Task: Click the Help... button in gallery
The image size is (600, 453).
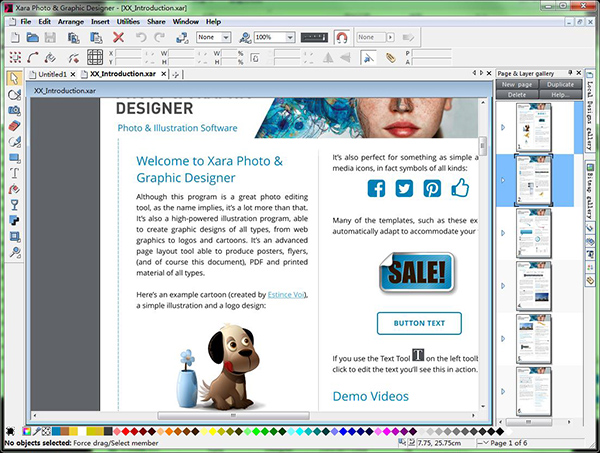Action: point(561,95)
